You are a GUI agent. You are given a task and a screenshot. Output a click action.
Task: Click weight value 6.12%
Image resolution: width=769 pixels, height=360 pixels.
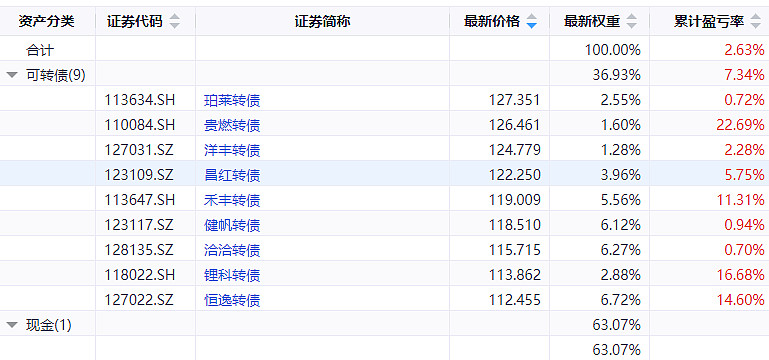pos(620,225)
